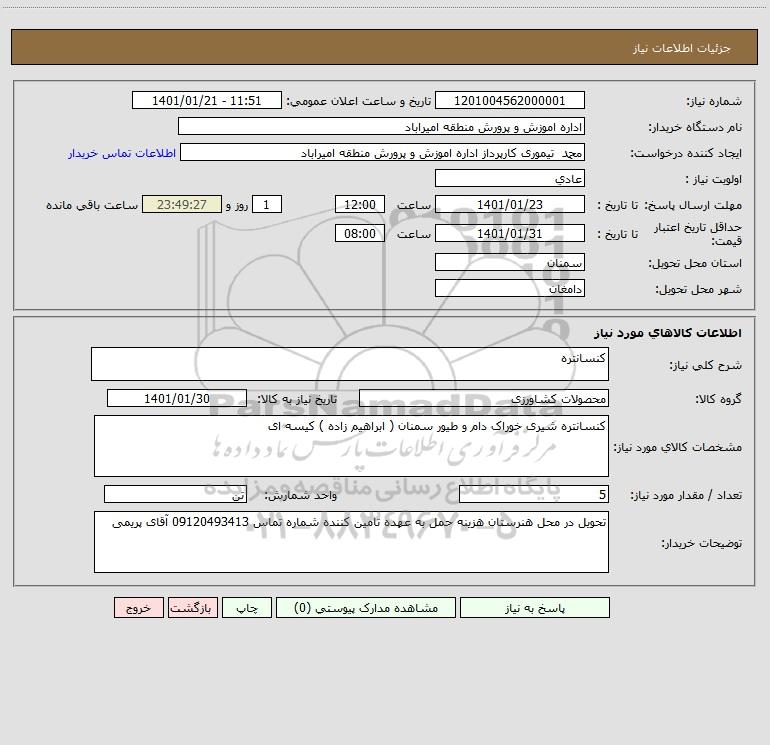The image size is (770, 745).
Task: Click the توضیحات خریدار text area
Action: [351, 542]
